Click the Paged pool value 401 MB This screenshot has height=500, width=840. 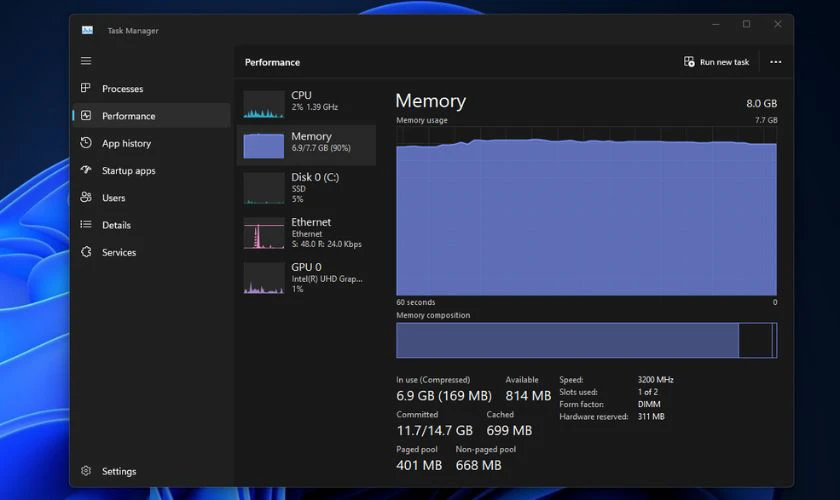click(x=419, y=465)
